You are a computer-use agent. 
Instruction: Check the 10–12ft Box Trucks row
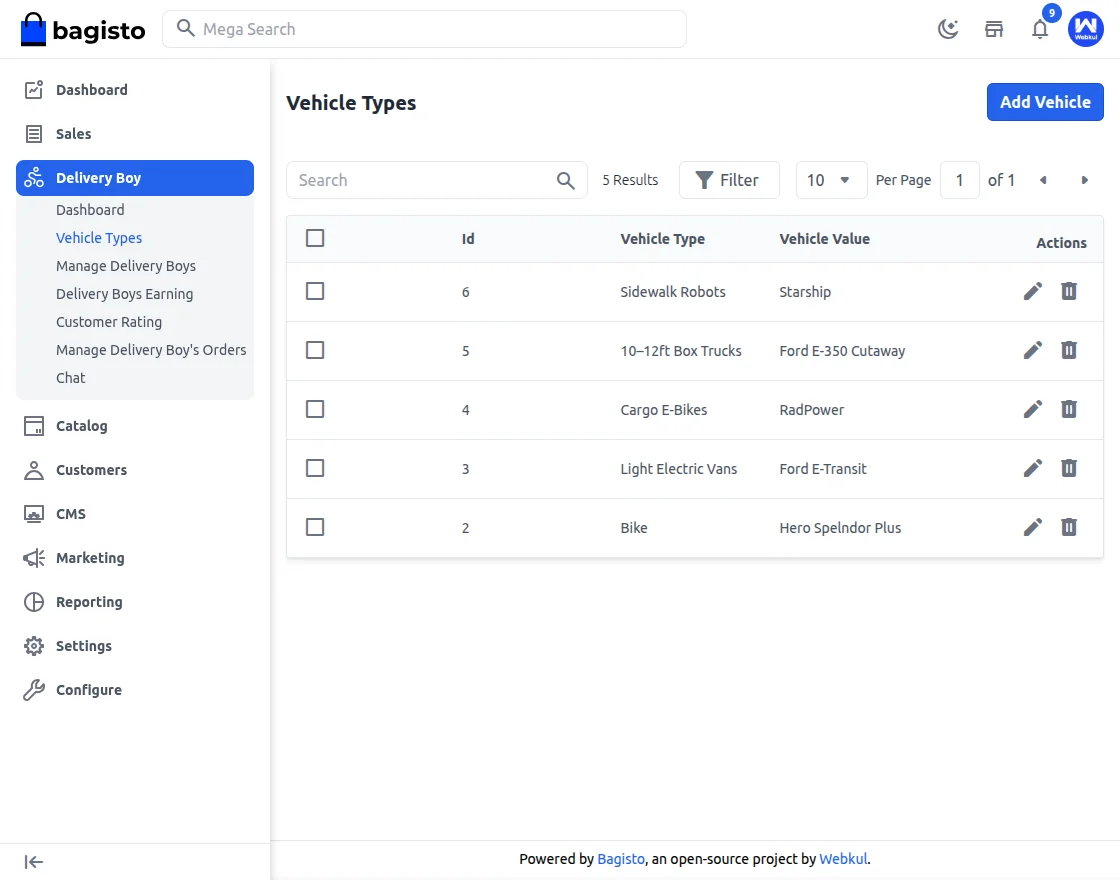point(315,350)
